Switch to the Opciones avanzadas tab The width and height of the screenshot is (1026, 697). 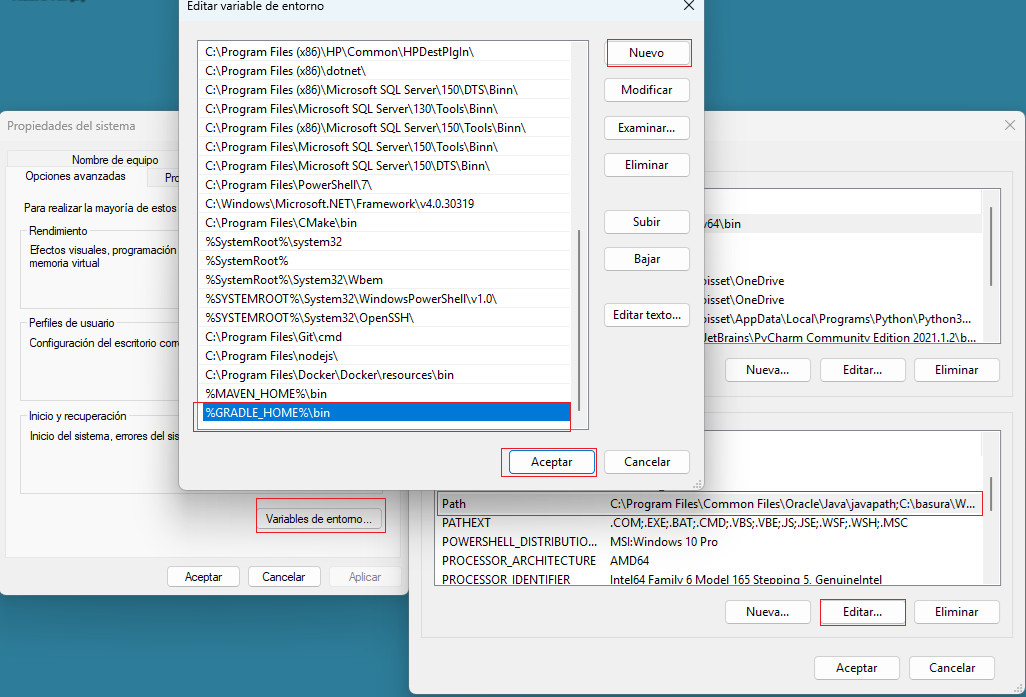[76, 176]
